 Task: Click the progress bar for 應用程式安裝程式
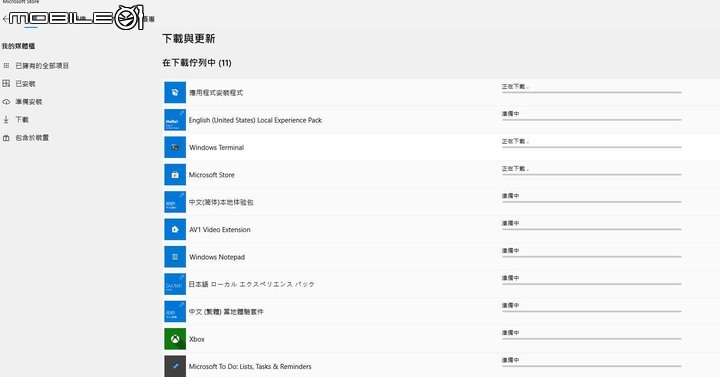click(591, 92)
